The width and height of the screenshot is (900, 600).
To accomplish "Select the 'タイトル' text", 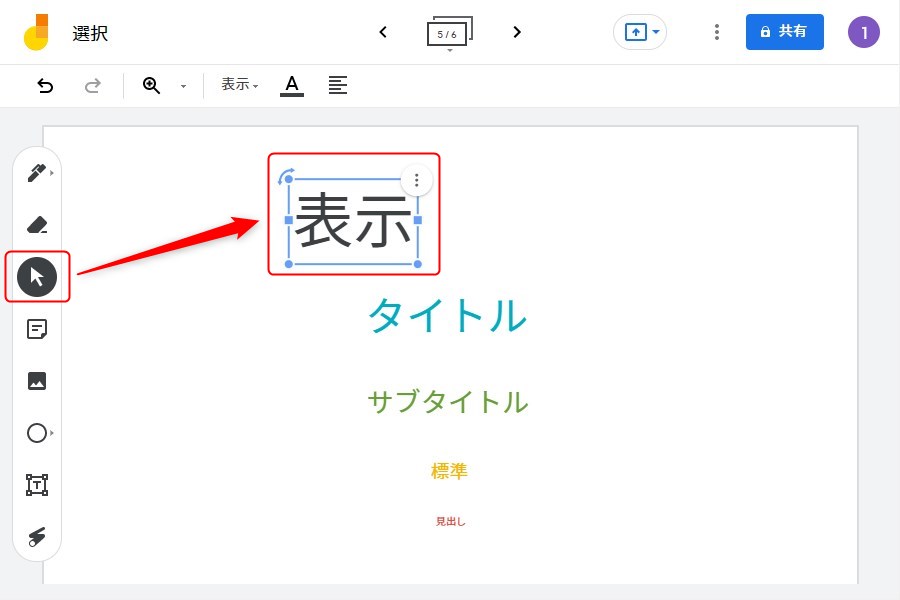I will point(448,315).
